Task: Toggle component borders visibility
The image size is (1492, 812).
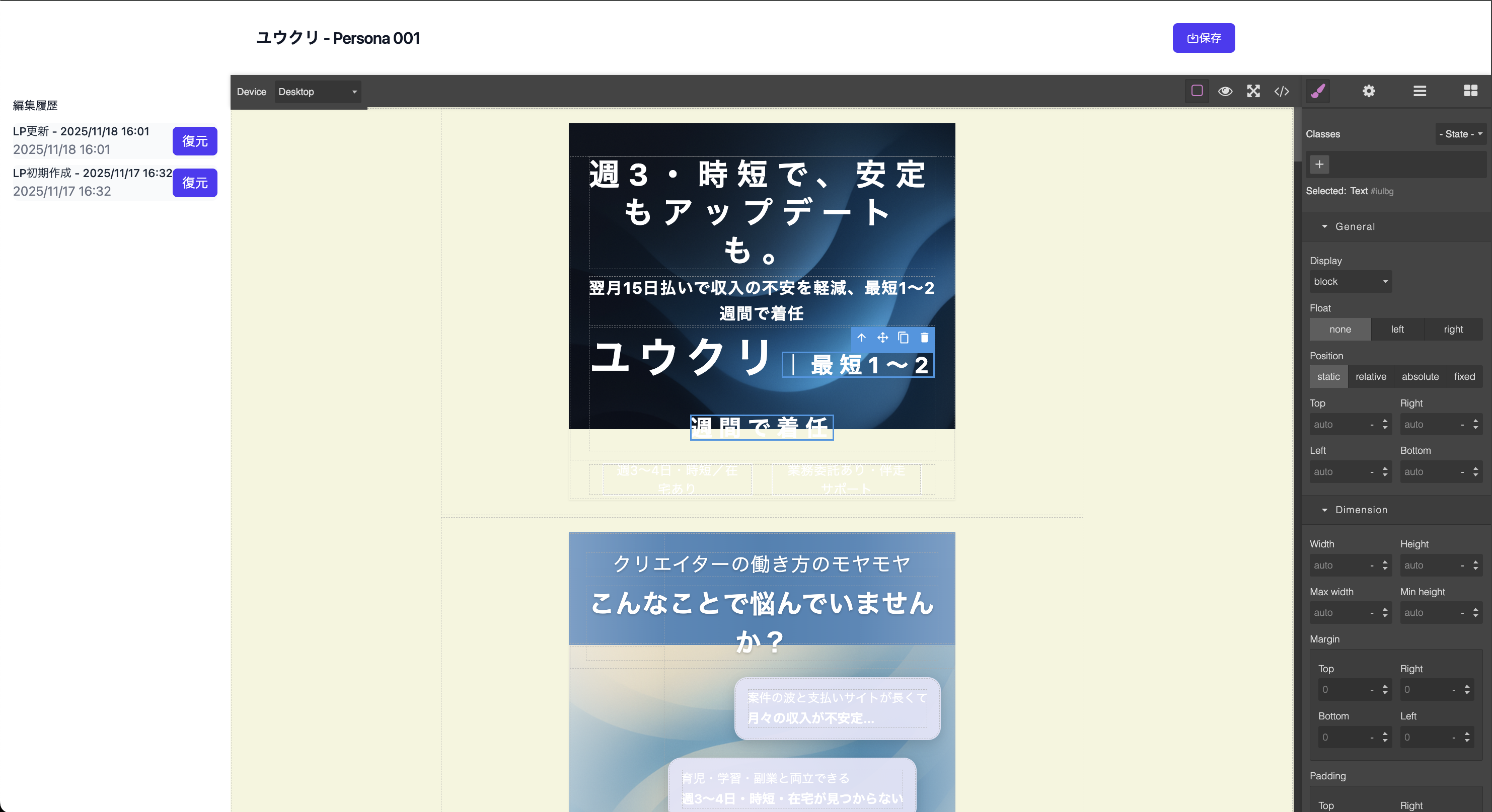Action: [1197, 91]
